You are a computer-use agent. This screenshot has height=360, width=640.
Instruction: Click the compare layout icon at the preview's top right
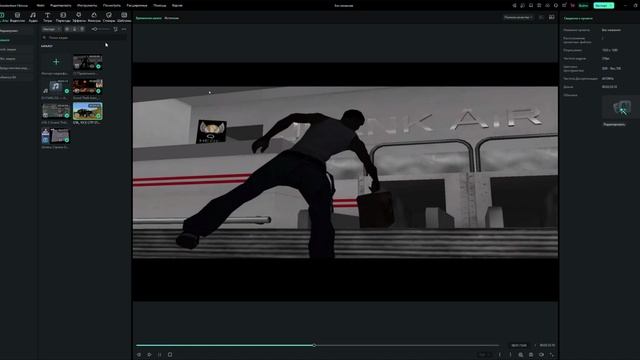(x=552, y=18)
